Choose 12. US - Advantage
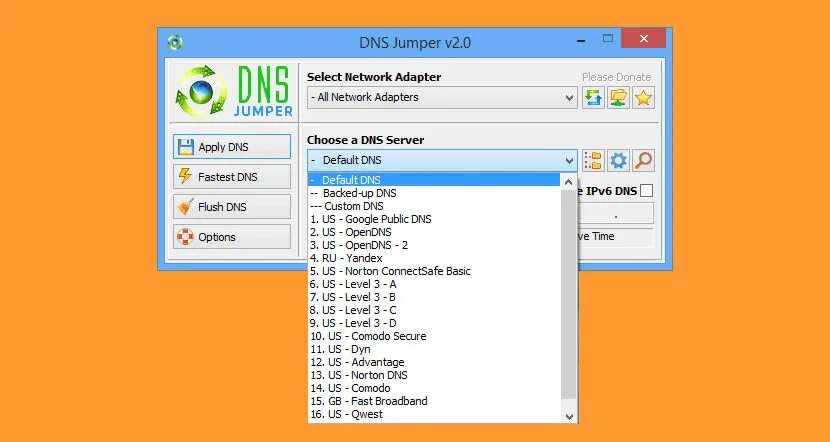Screen dimensions: 830x442 (x=434, y=362)
